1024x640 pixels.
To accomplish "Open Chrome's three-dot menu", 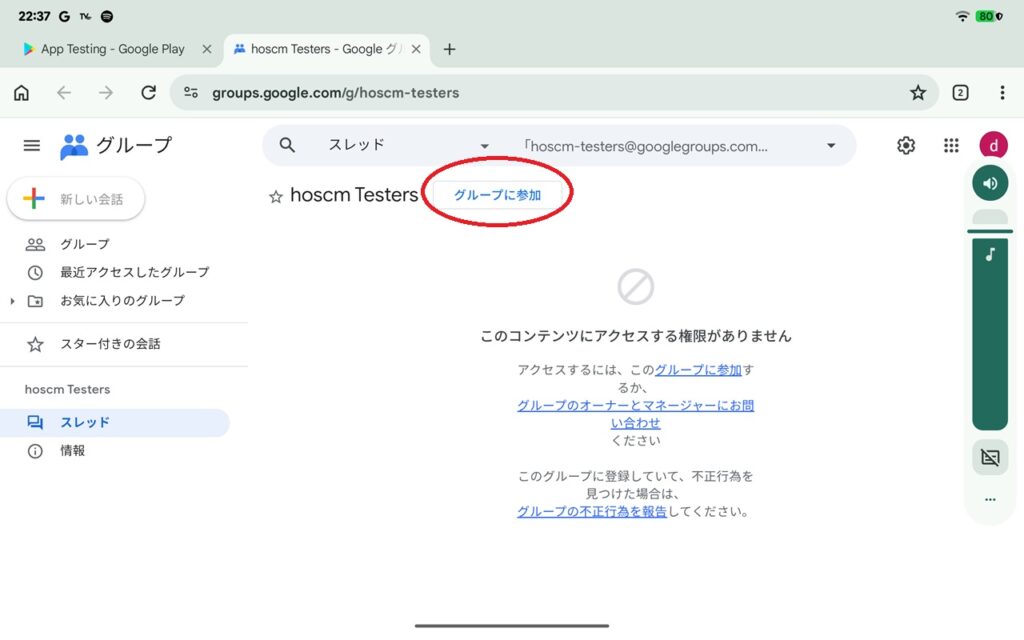I will pos(1002,92).
